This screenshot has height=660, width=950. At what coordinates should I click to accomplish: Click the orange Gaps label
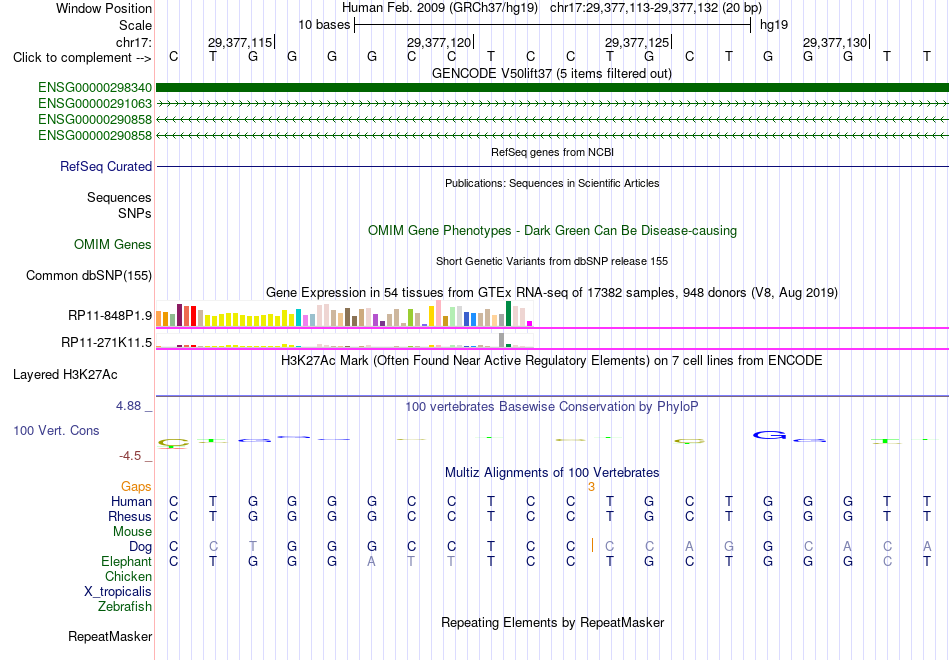(x=136, y=487)
